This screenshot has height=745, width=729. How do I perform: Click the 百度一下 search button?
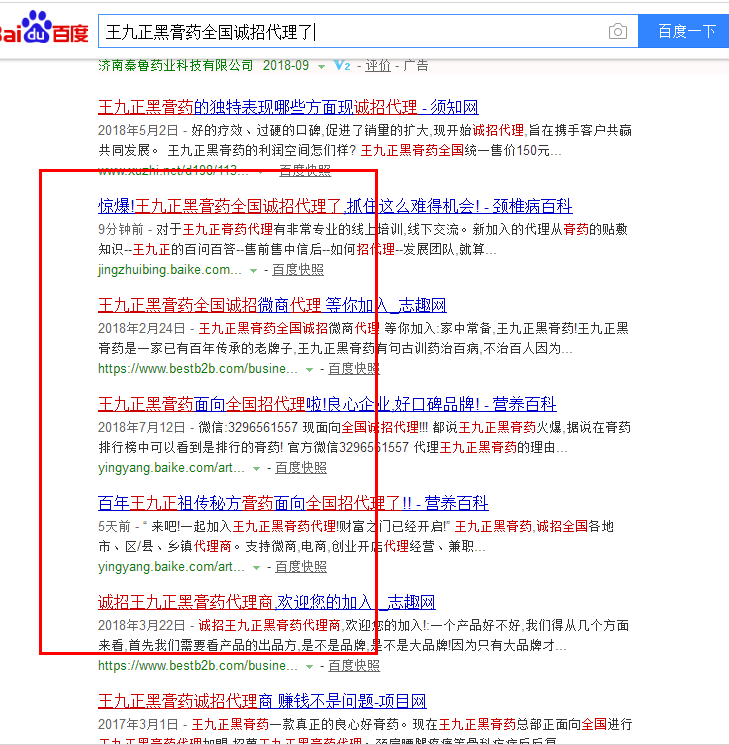point(684,31)
